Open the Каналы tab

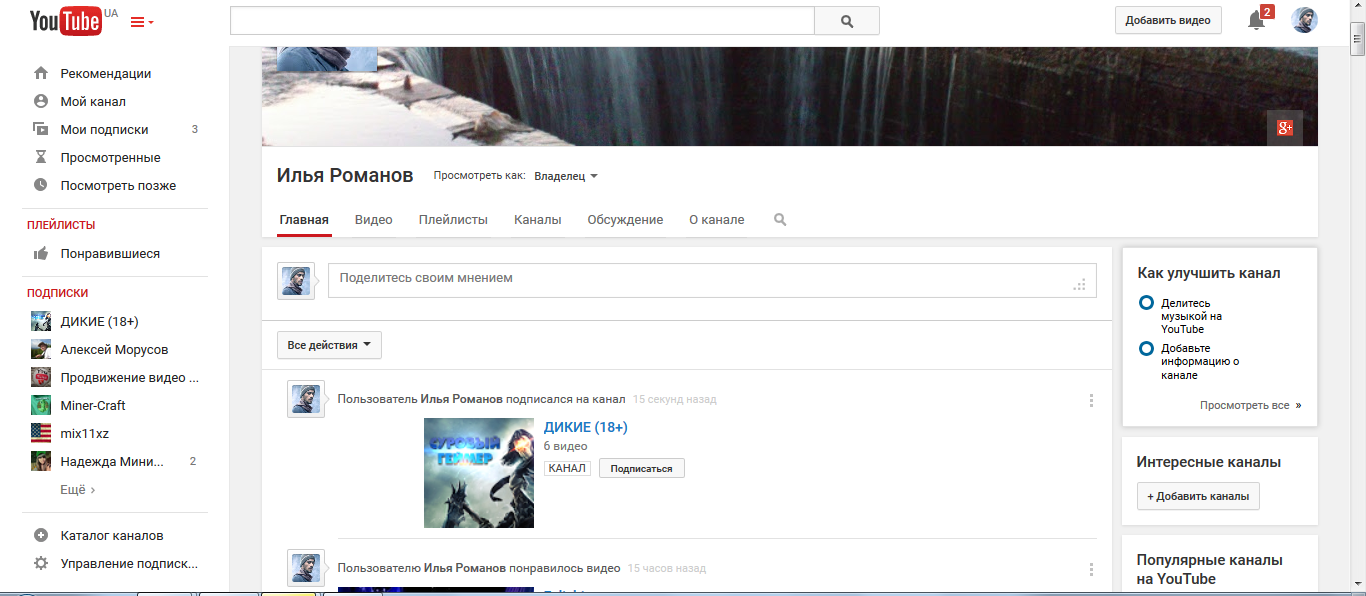click(x=538, y=220)
